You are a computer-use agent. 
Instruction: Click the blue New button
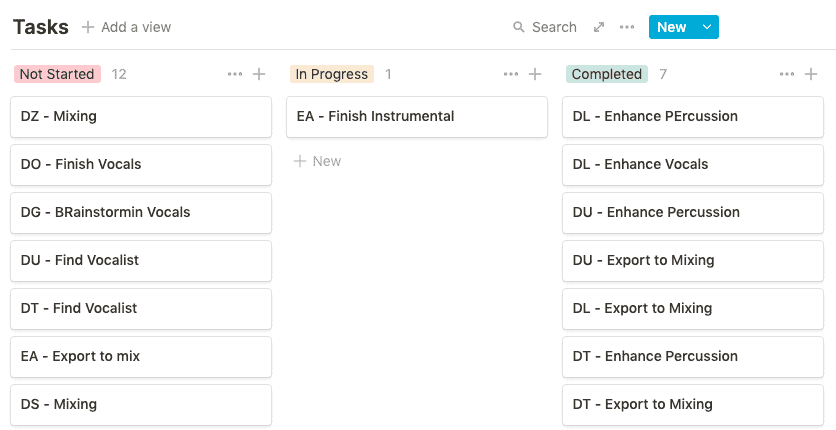click(x=671, y=27)
